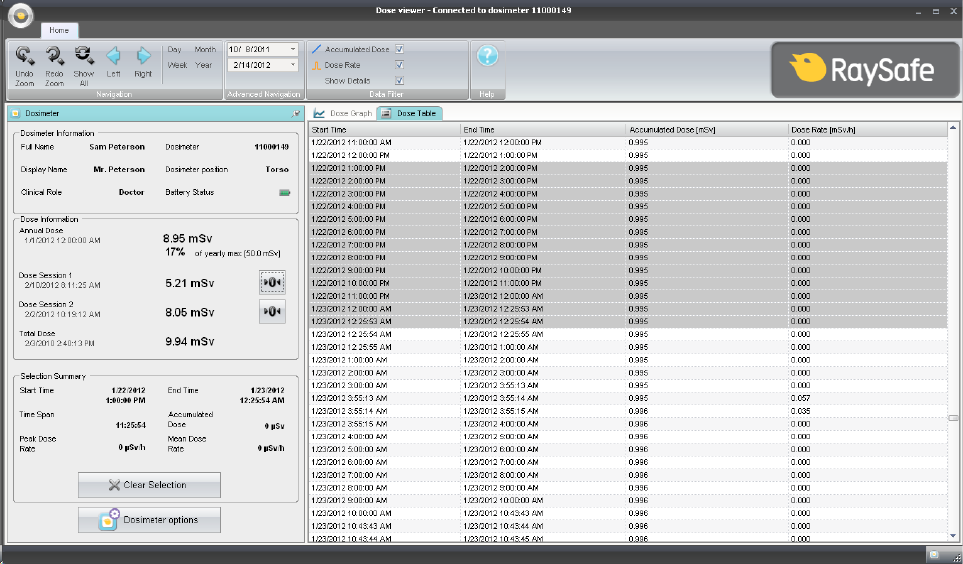Click the Clear Selection button
The image size is (963, 564).
(149, 485)
